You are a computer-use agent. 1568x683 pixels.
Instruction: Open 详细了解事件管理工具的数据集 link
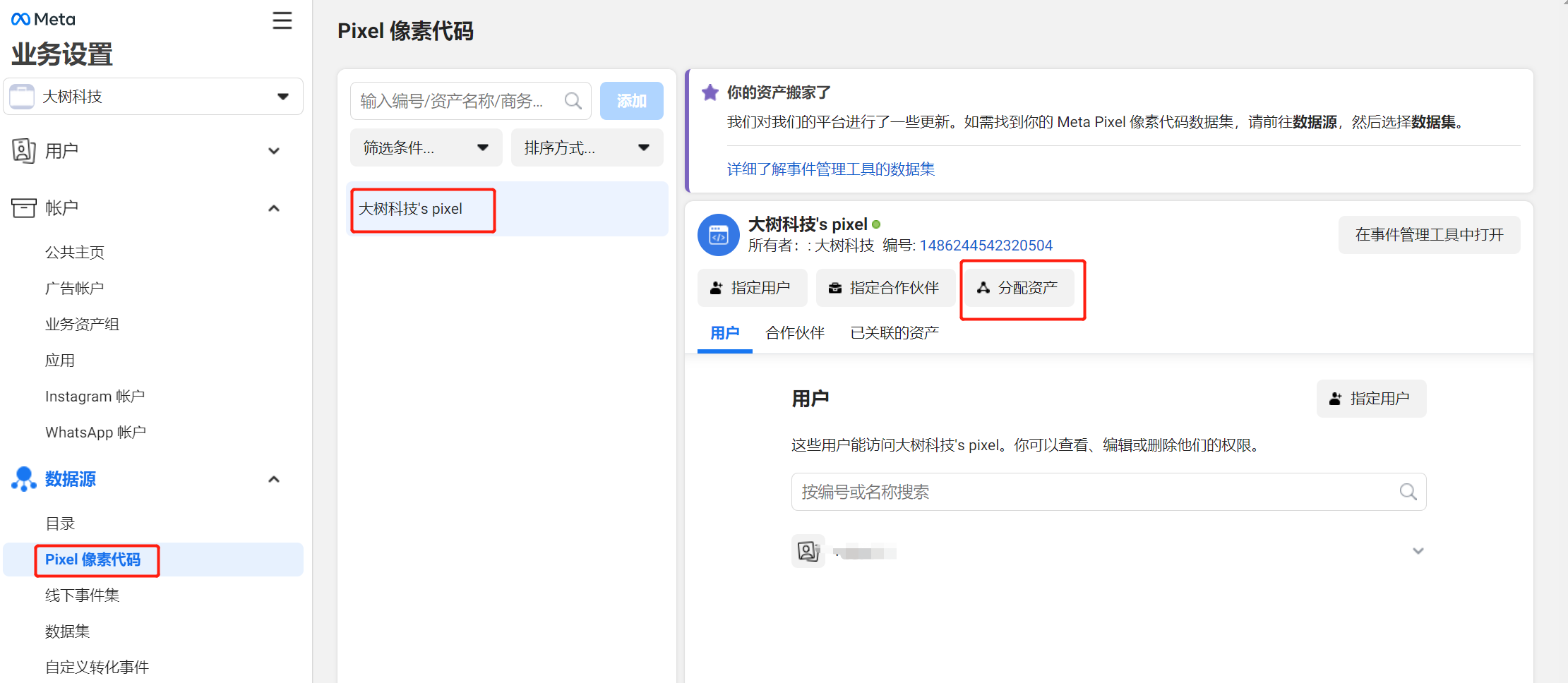pyautogui.click(x=831, y=169)
